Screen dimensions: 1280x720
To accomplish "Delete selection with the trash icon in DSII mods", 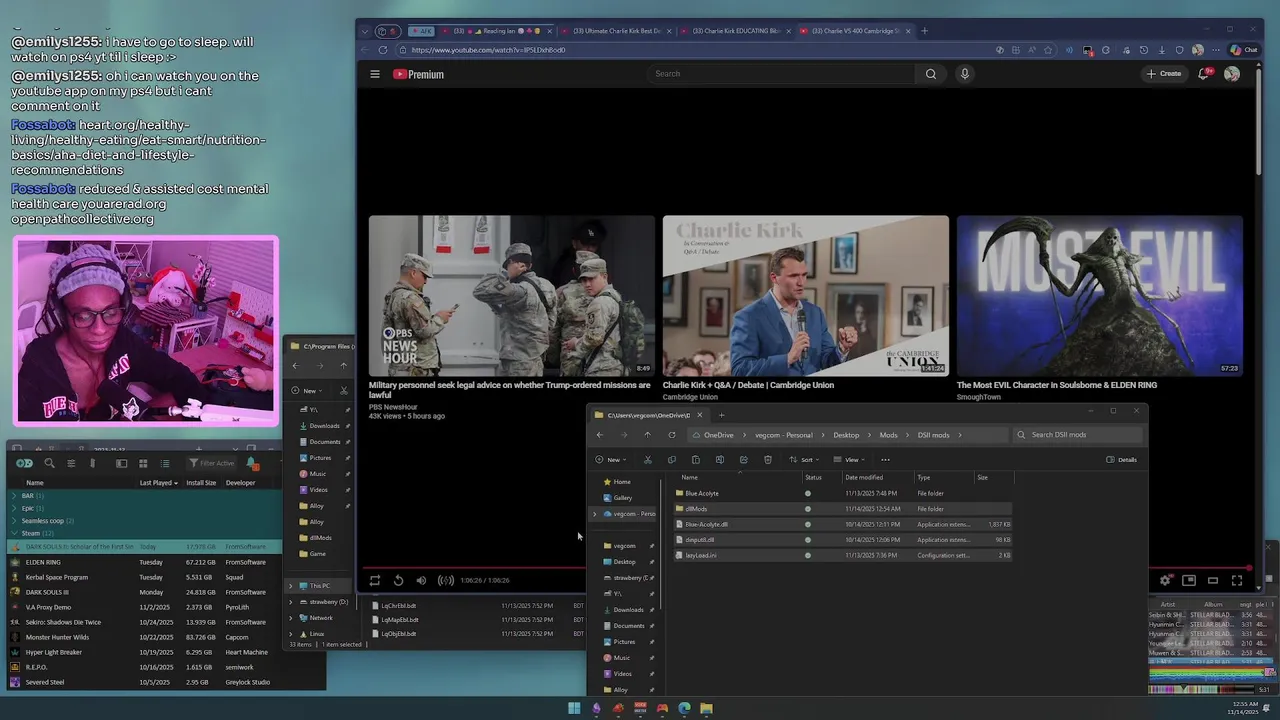I will [768, 460].
